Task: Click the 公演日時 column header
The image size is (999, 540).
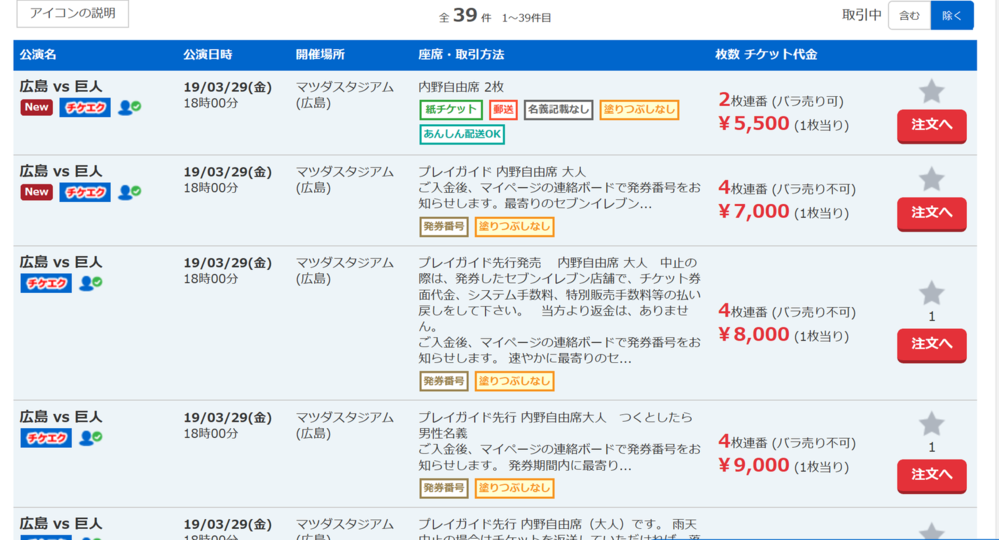Action: coord(208,55)
